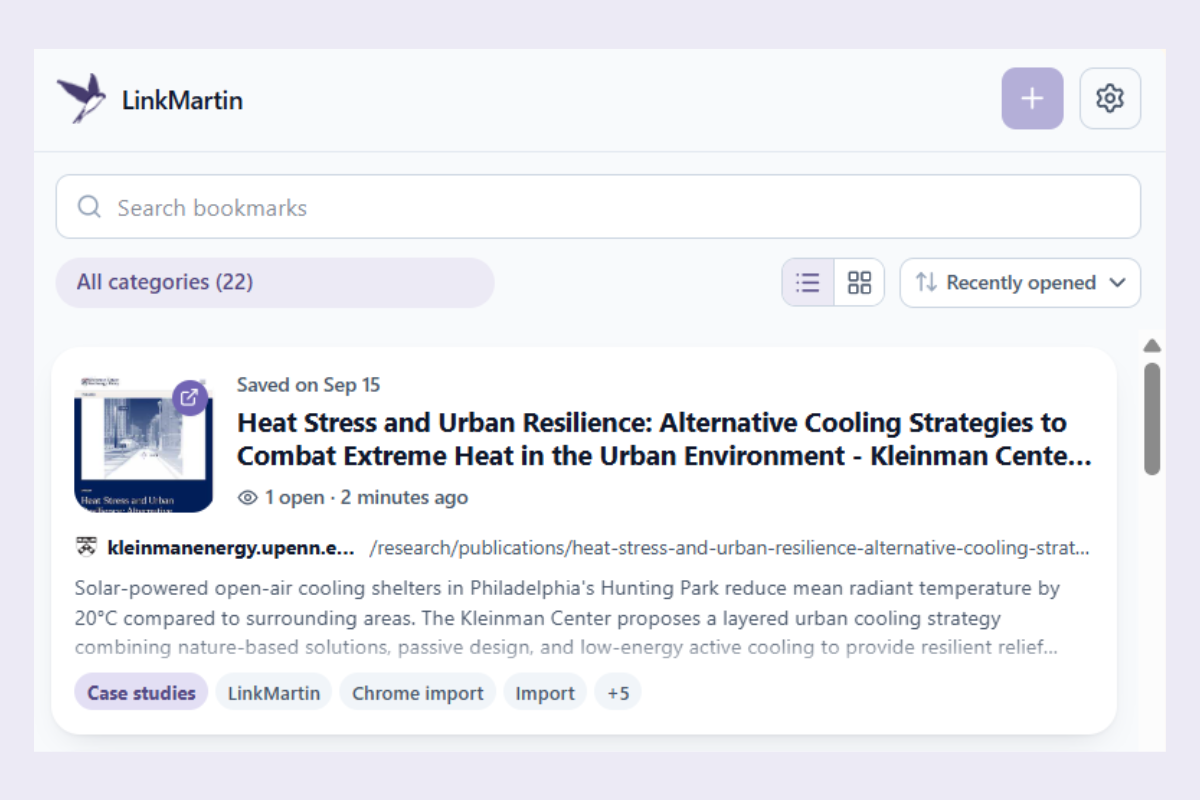Click the '1 open · 2 minutes ago' text

[366, 497]
